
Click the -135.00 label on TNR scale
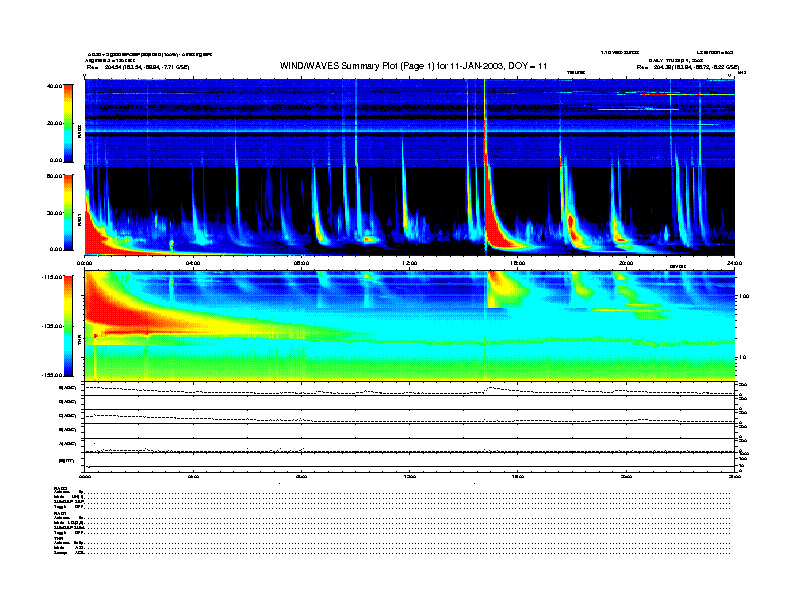(53, 326)
